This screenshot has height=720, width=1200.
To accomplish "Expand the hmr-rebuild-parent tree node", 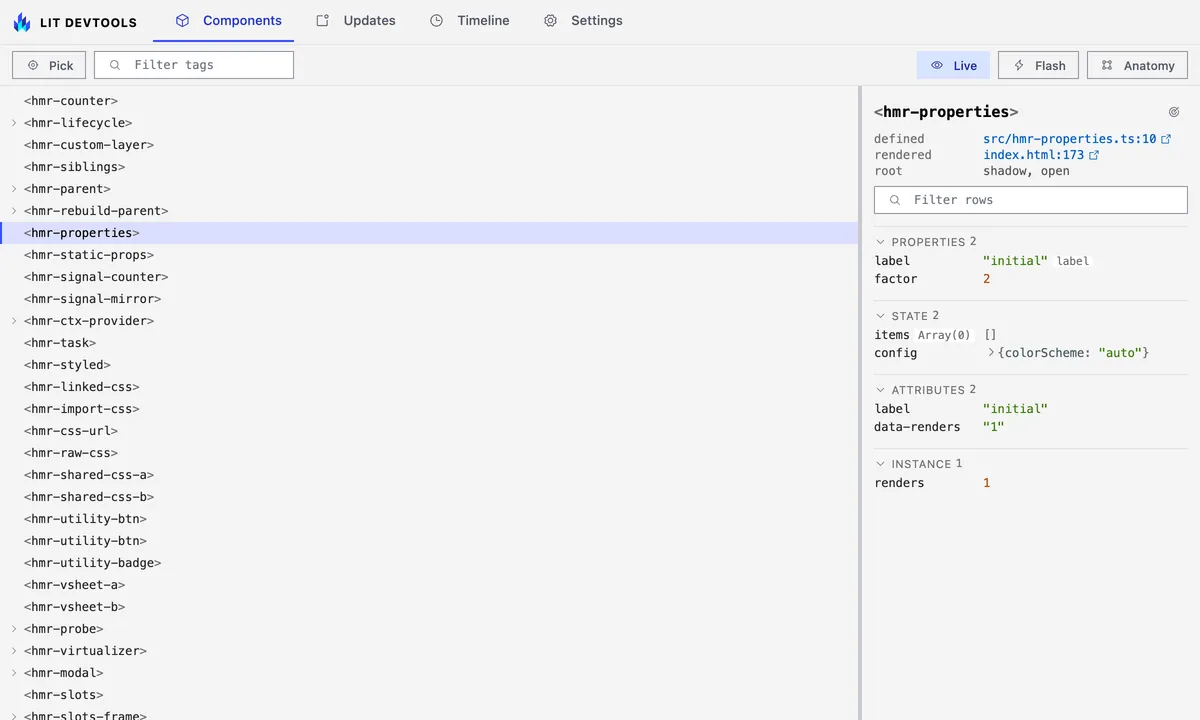I will coord(14,211).
